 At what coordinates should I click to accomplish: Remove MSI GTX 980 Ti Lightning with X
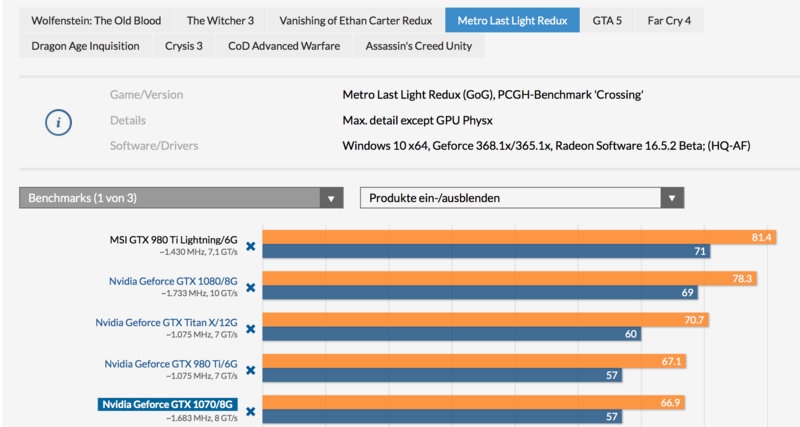251,246
